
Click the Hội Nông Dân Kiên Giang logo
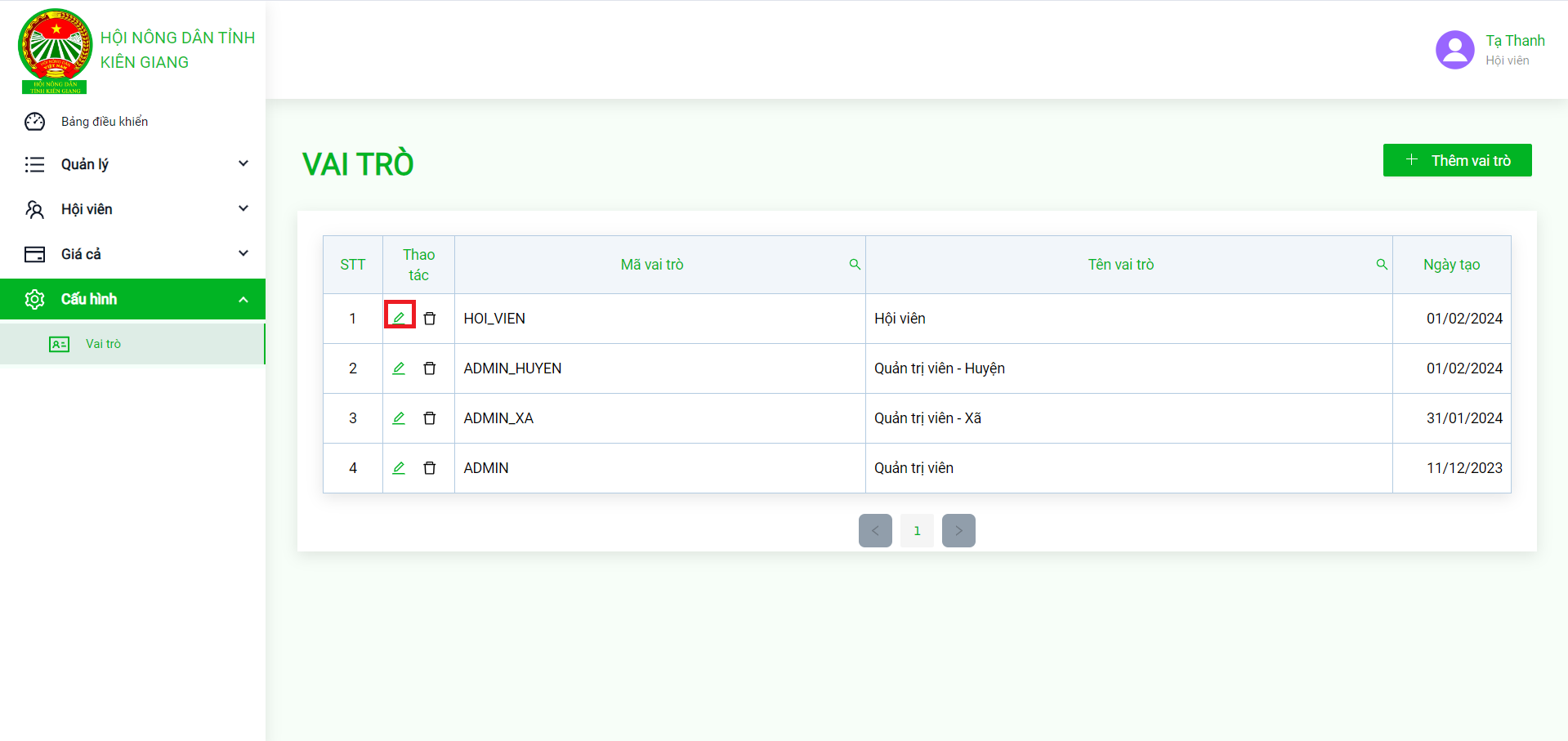pos(55,51)
